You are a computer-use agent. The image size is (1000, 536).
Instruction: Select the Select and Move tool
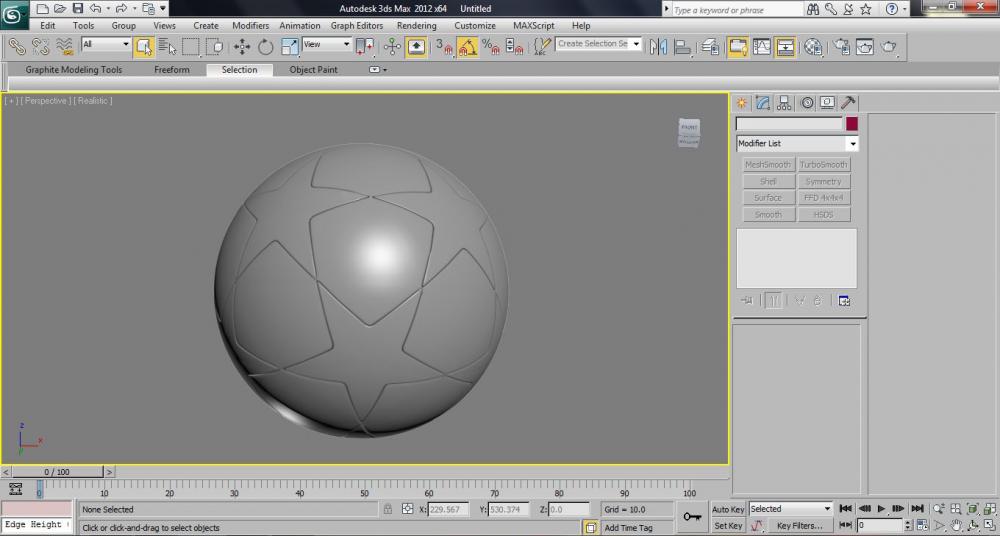(242, 46)
